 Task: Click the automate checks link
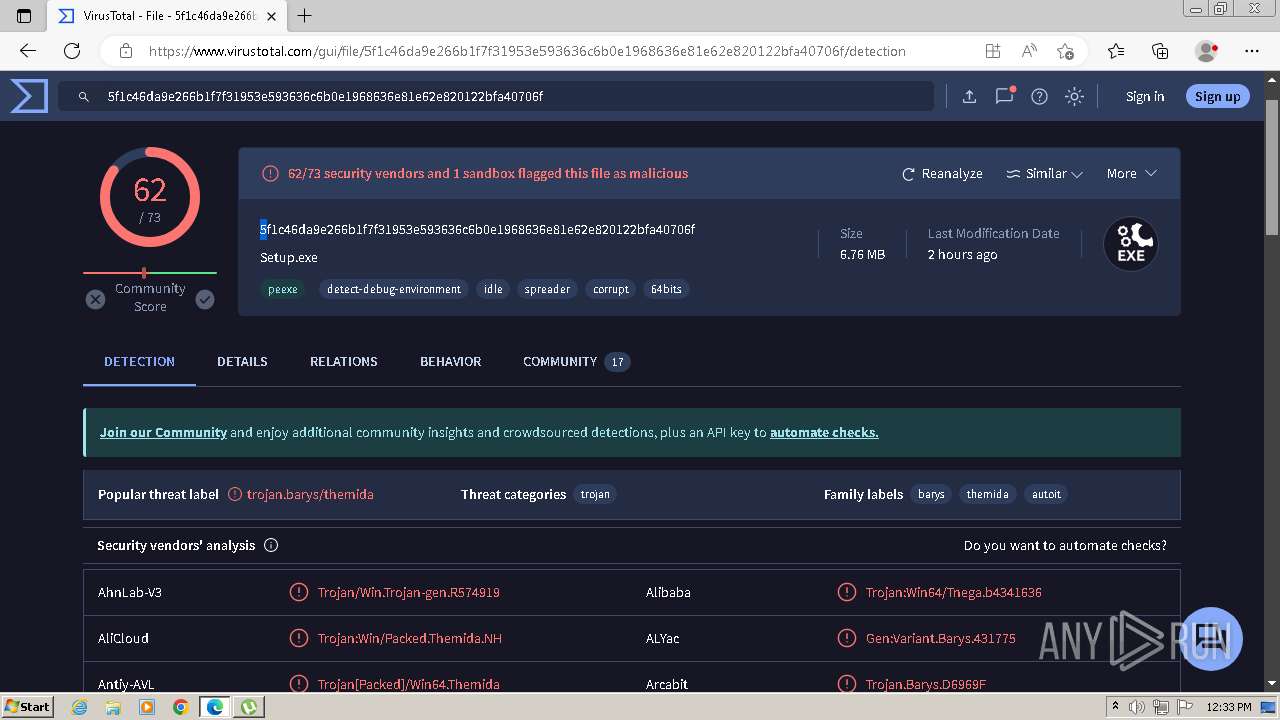824,433
